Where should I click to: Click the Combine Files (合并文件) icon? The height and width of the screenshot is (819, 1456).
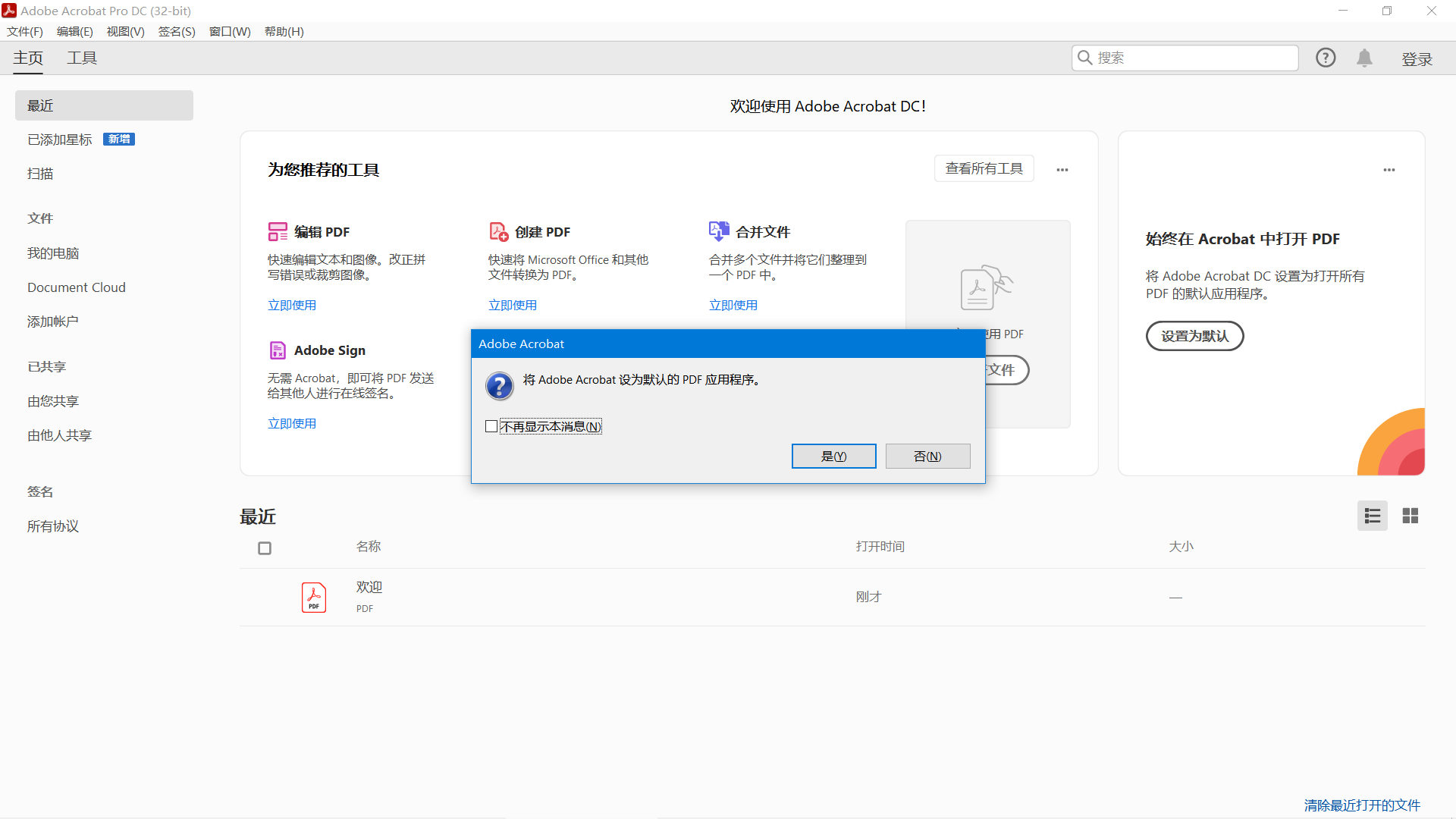(719, 231)
